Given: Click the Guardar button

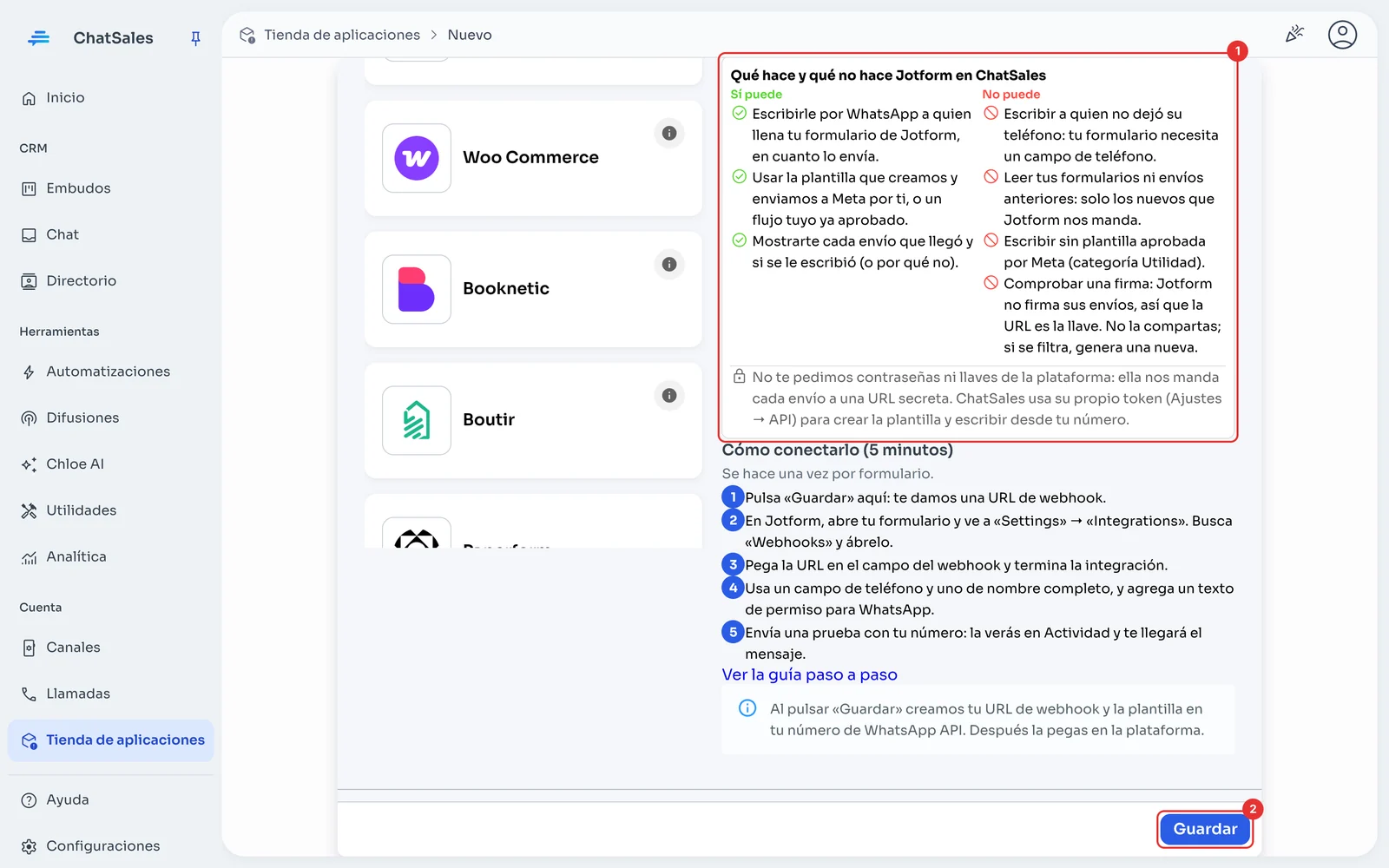Looking at the screenshot, I should pos(1205,829).
